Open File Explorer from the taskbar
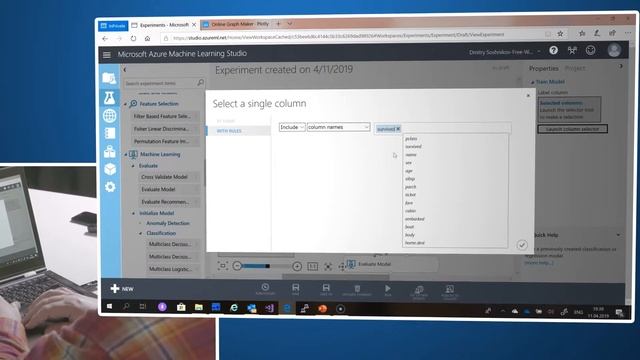This screenshot has width=640, height=360. [x=199, y=307]
